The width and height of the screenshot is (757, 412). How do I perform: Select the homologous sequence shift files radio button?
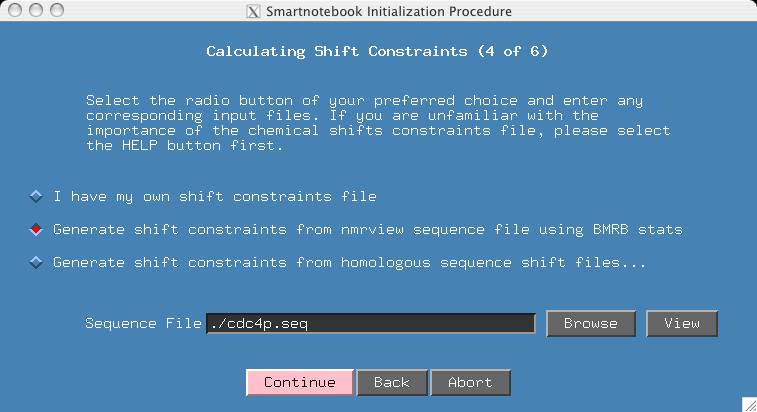(37, 263)
